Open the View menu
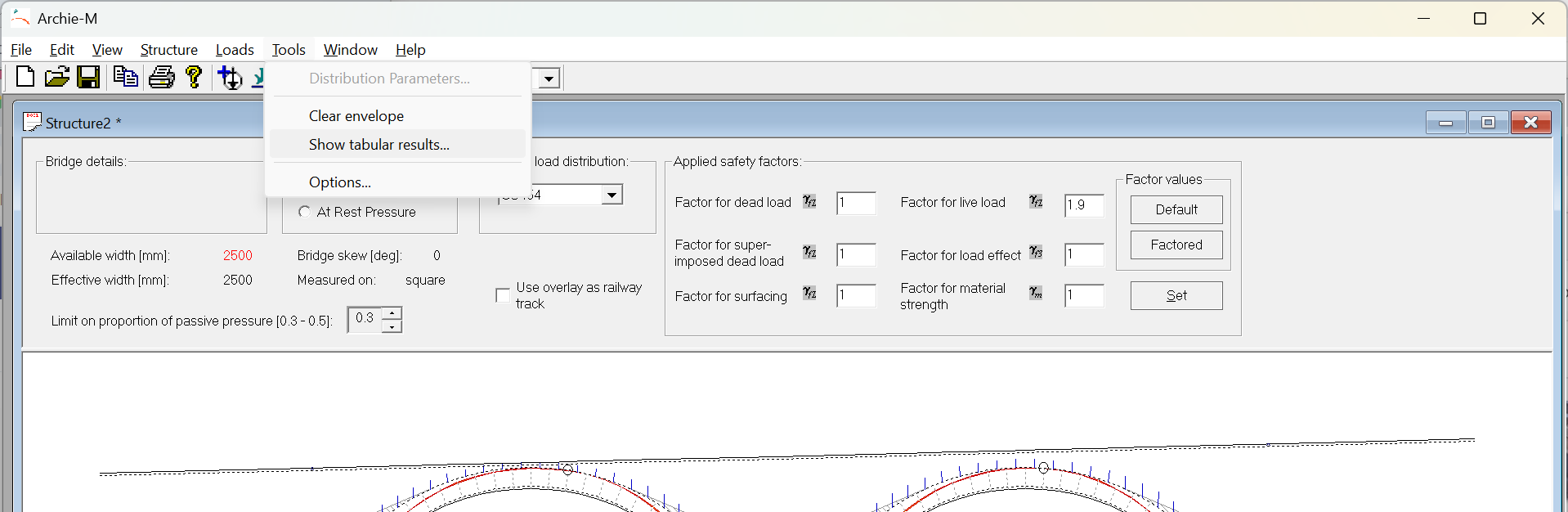1568x512 pixels. [x=107, y=50]
